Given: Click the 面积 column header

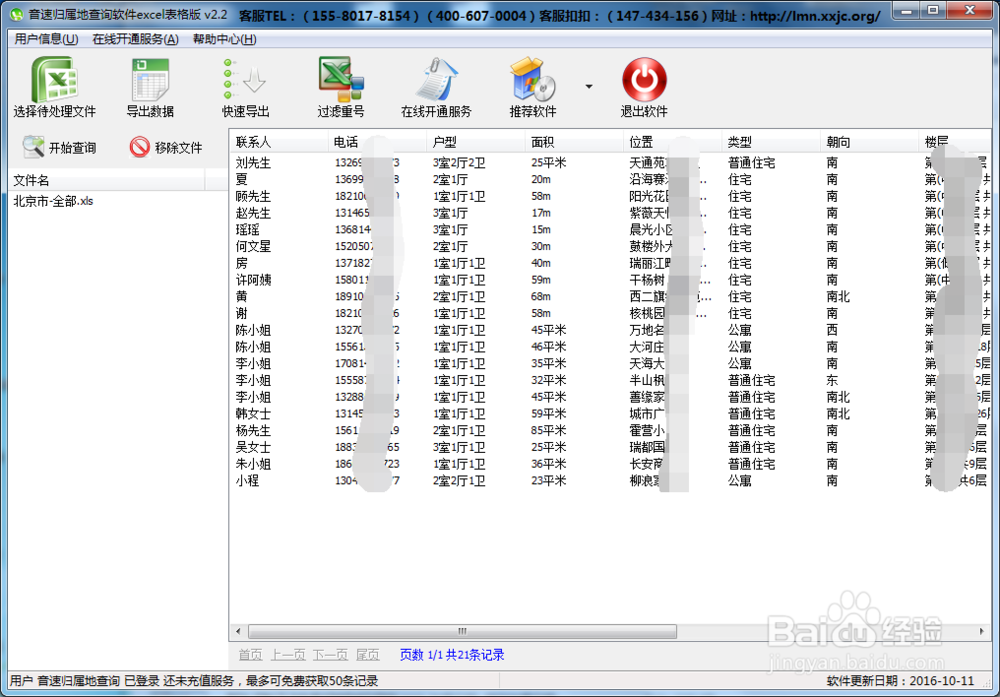Looking at the screenshot, I should 574,142.
